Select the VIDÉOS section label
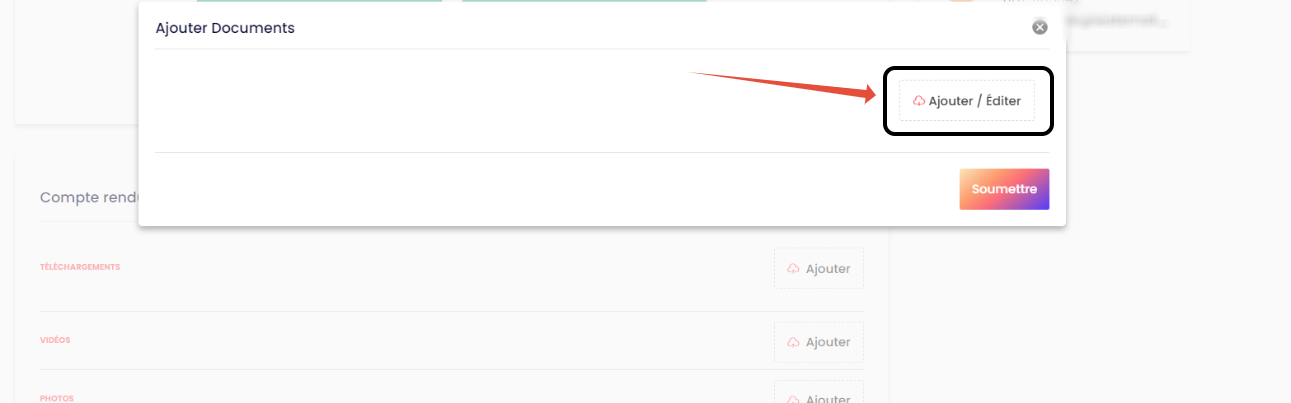 55,340
